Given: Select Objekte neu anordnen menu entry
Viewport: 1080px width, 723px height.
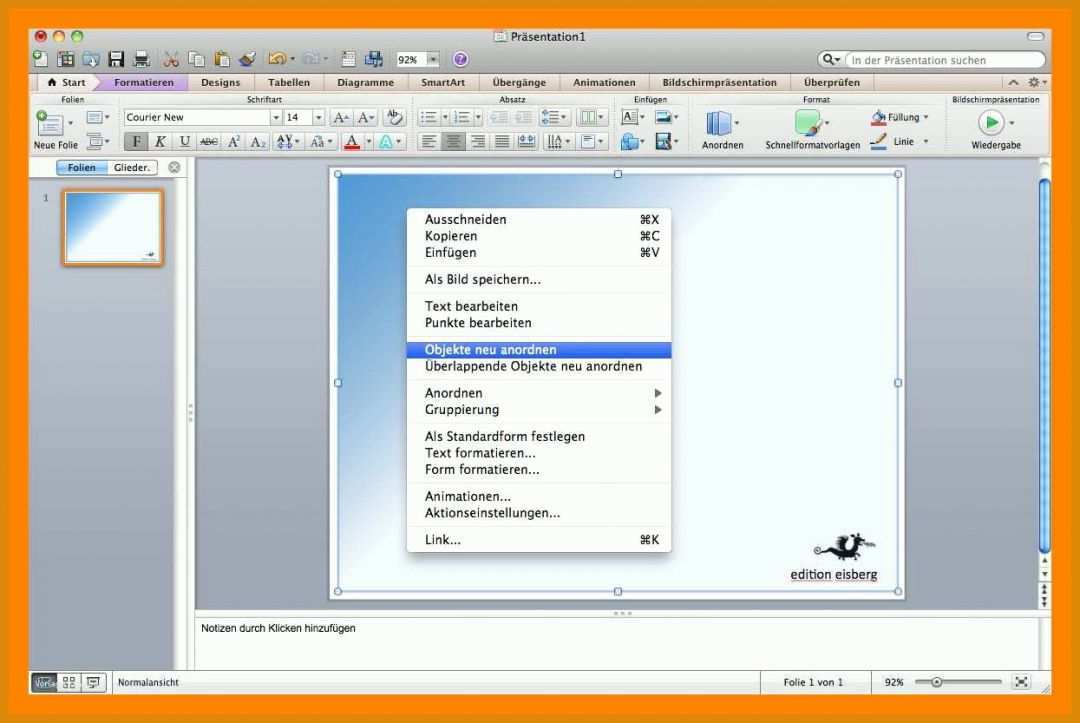Looking at the screenshot, I should (539, 350).
